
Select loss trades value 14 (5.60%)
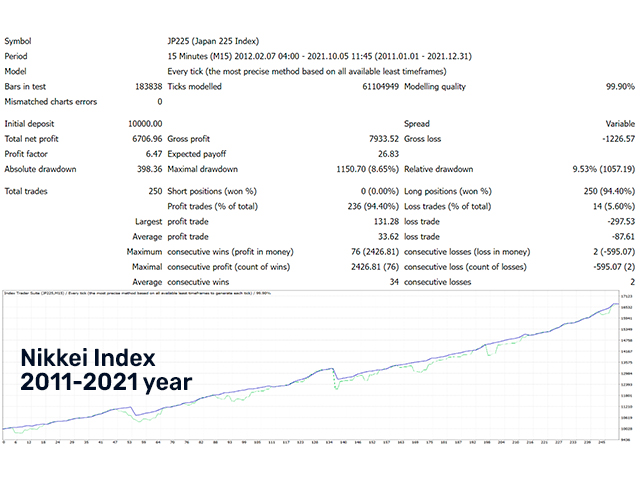[x=614, y=207]
